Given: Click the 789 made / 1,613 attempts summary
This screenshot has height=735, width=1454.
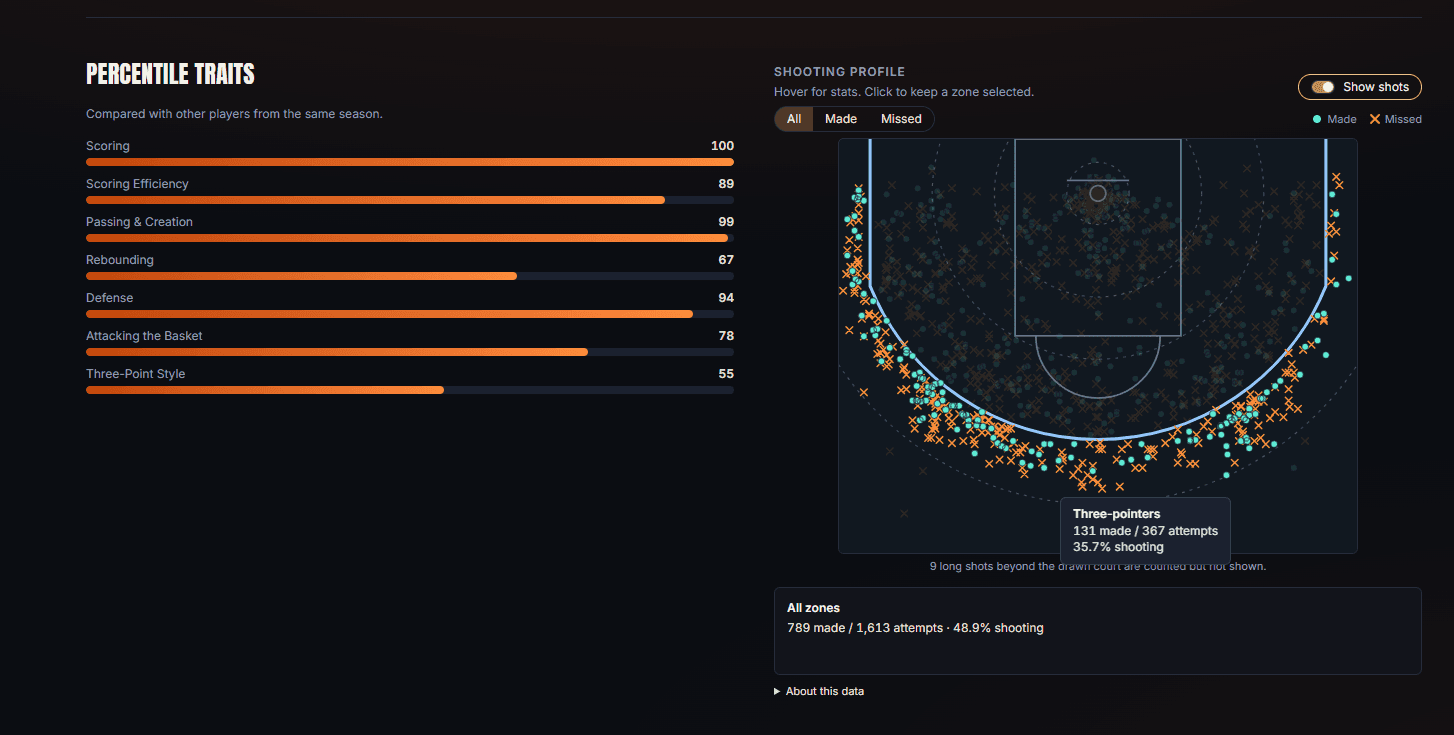Looking at the screenshot, I should (x=915, y=628).
